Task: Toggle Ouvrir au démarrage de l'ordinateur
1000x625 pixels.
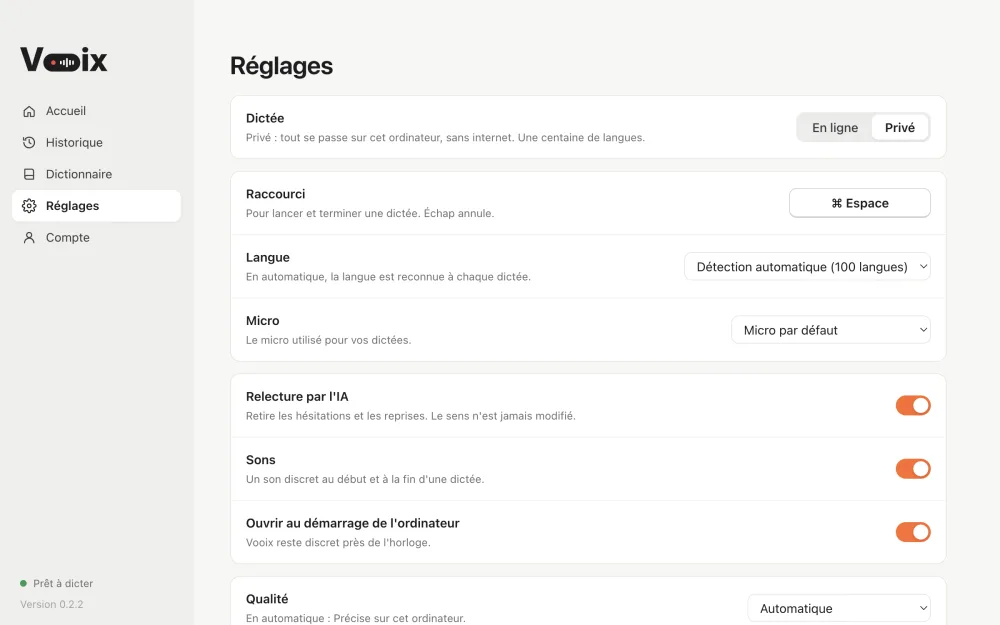Action: tap(913, 532)
